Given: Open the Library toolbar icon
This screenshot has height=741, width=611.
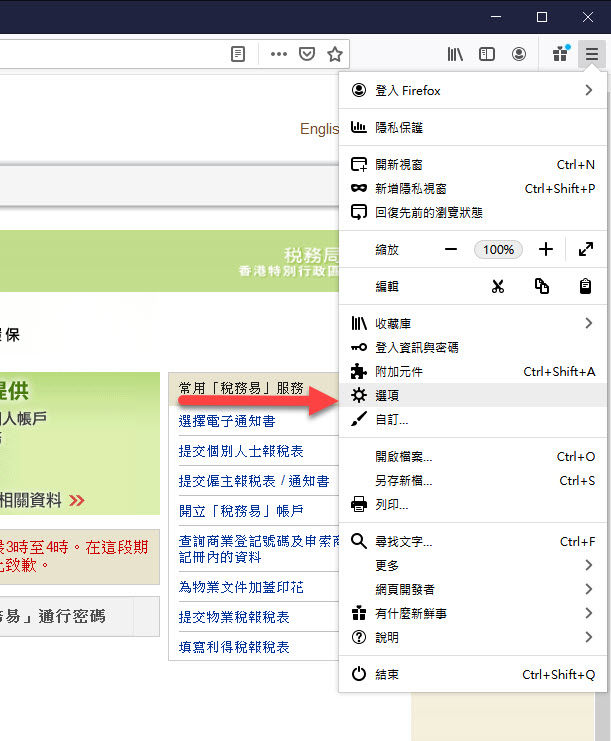Looking at the screenshot, I should coord(455,54).
